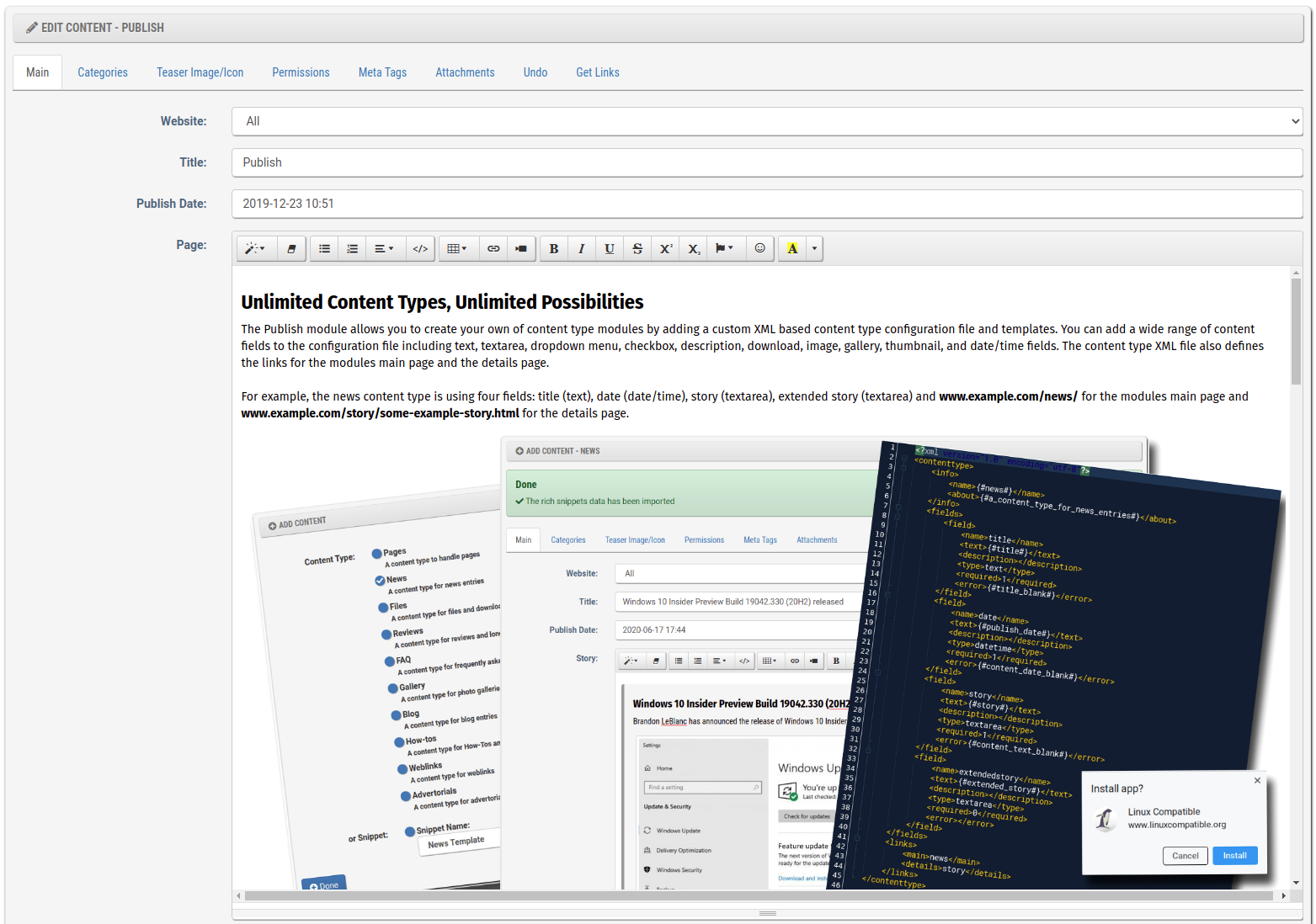Open the table insertion dropdown
This screenshot has height=924, width=1316.
pyautogui.click(x=458, y=248)
